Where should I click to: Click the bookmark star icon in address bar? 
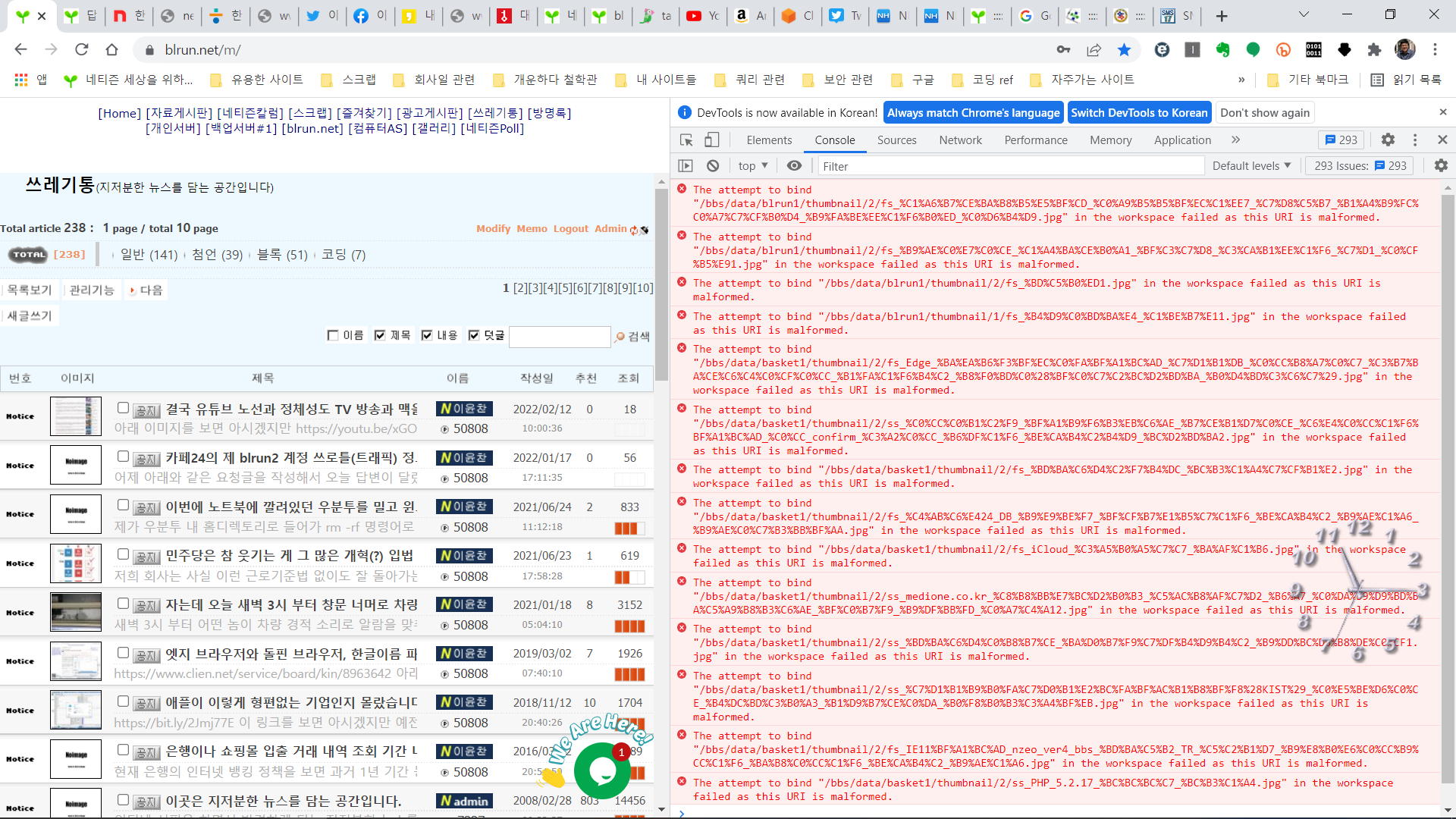pos(1124,49)
